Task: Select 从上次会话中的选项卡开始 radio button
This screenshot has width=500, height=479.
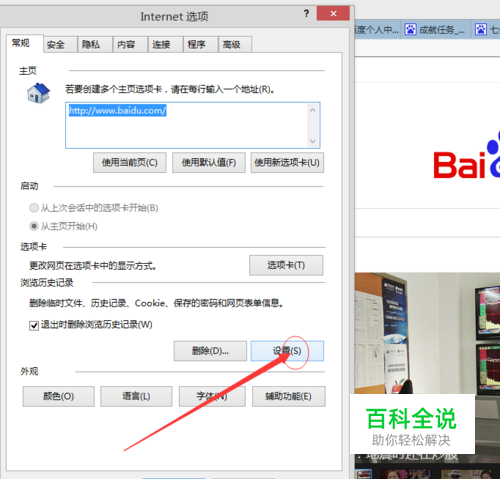Action: 34,208
